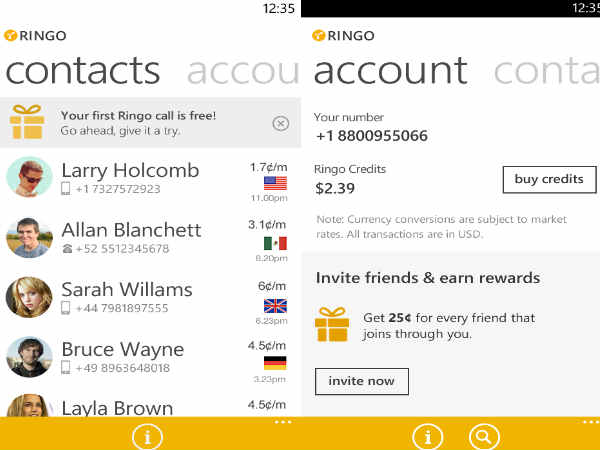Tap the 1.7¢/m rate for Larry Holcomb
600x450 pixels.
[269, 168]
